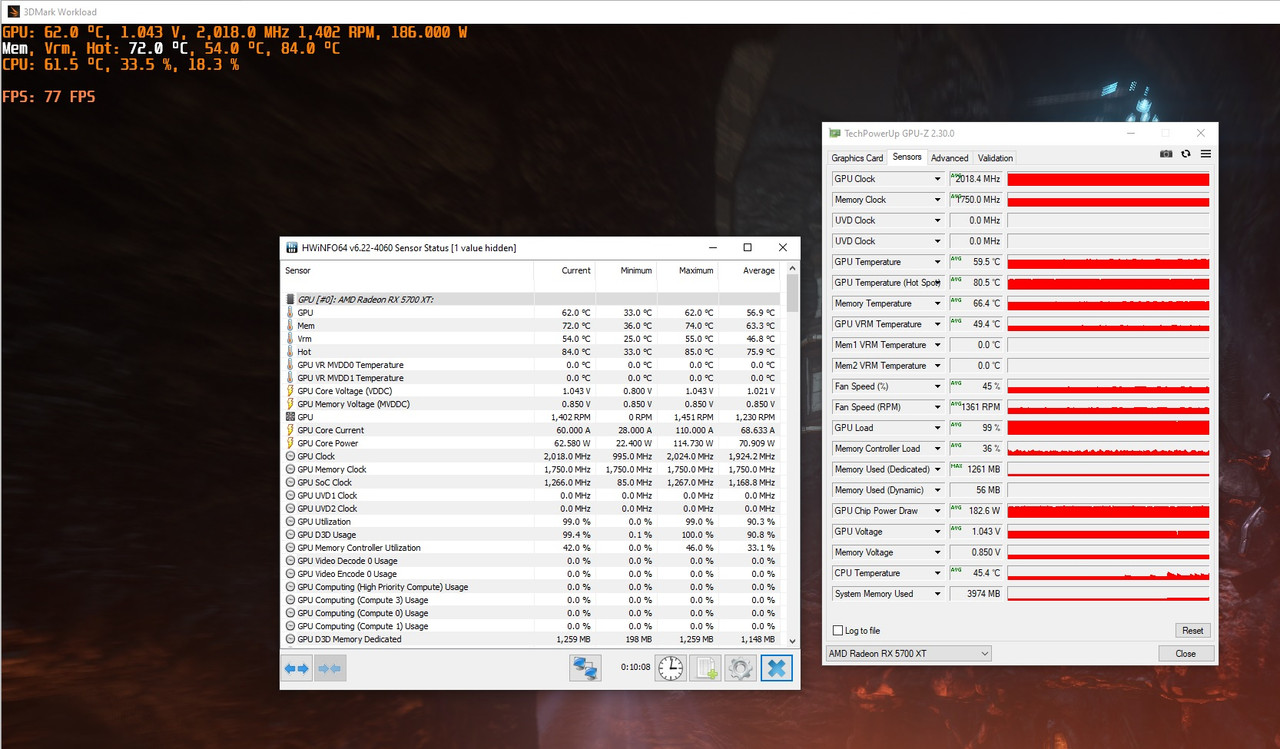Open GPU-Z hamburger menu icon

pos(1206,154)
